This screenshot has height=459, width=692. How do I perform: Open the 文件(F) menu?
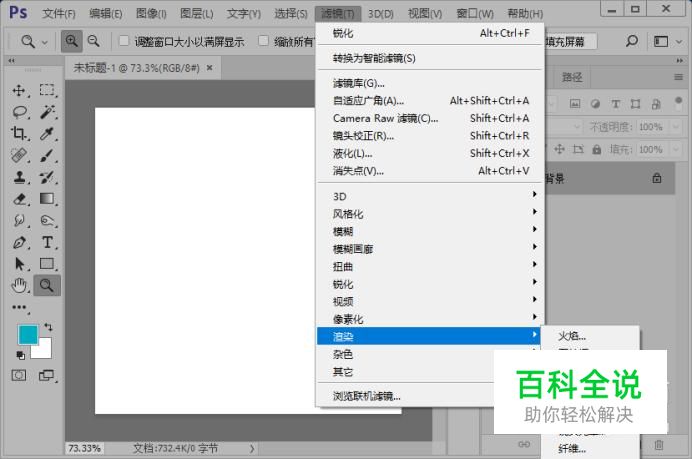[x=59, y=14]
